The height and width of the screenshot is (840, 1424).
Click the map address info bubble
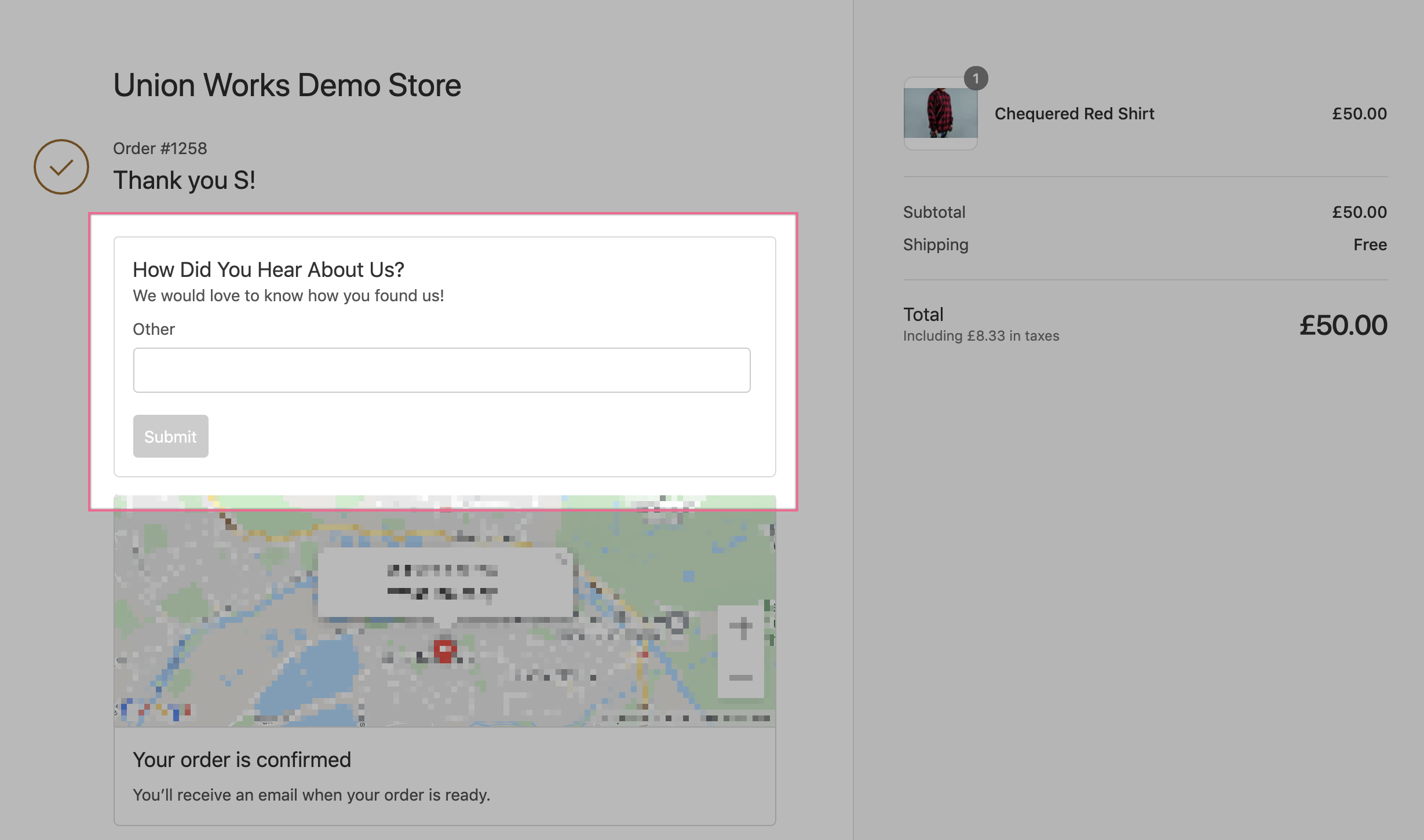point(443,582)
